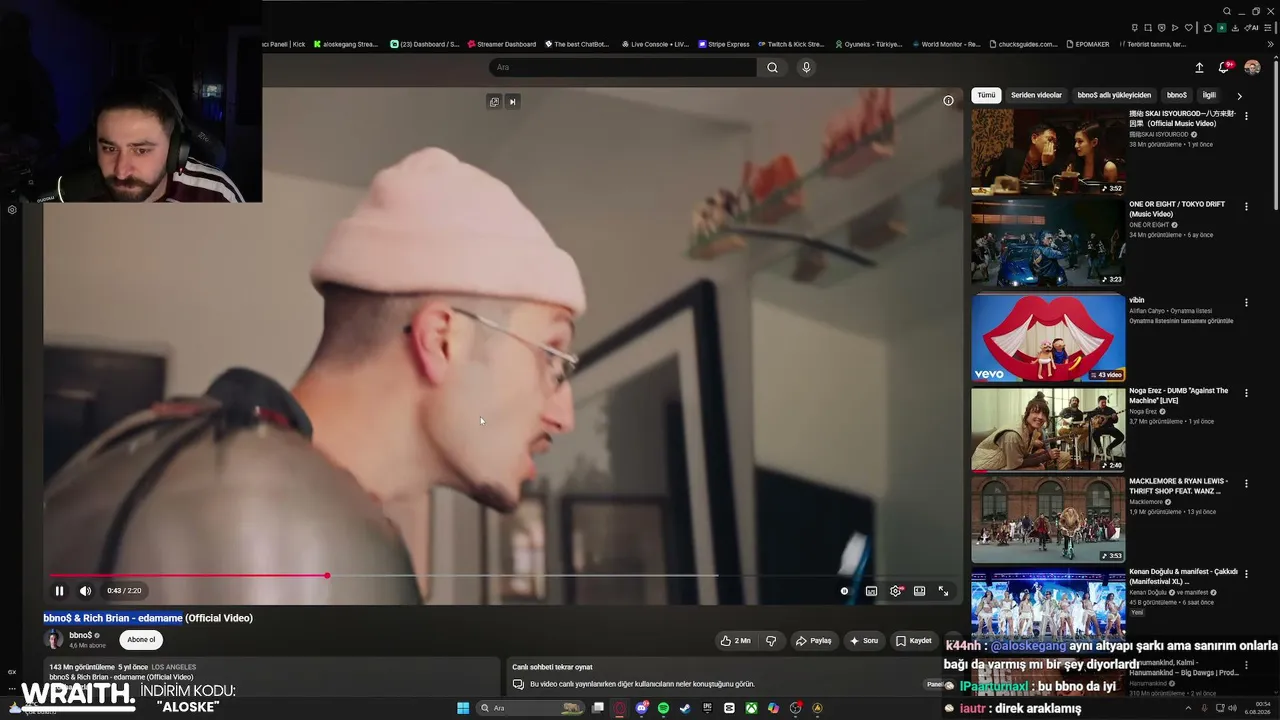The image size is (1280, 720).
Task: Open ONE OR EIGHT Tokyo Drift thumbnail
Action: (x=1048, y=244)
